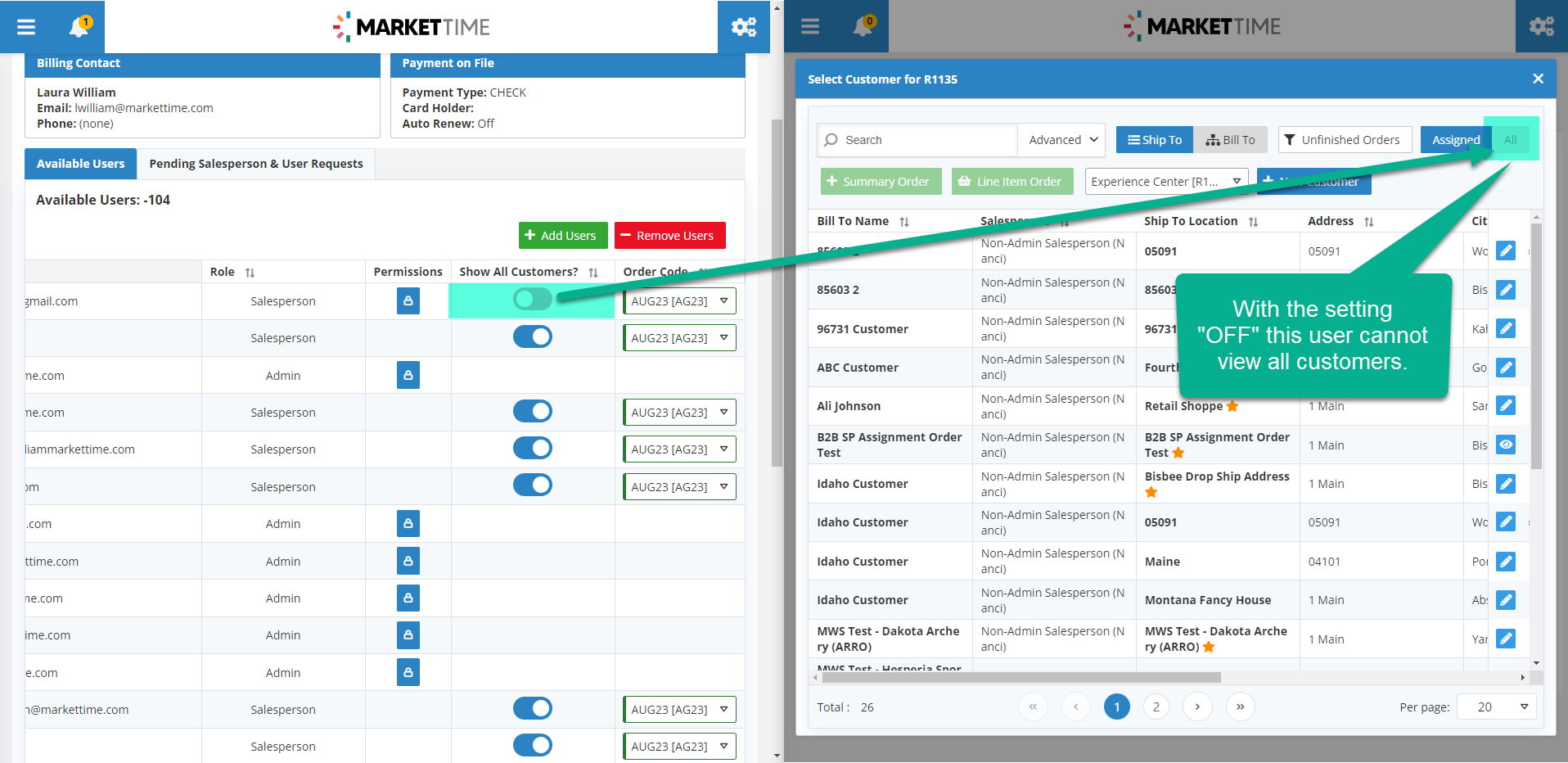Viewport: 1568px width, 763px height.
Task: Click vertical scrollbar of customer table
Action: pos(1536,345)
